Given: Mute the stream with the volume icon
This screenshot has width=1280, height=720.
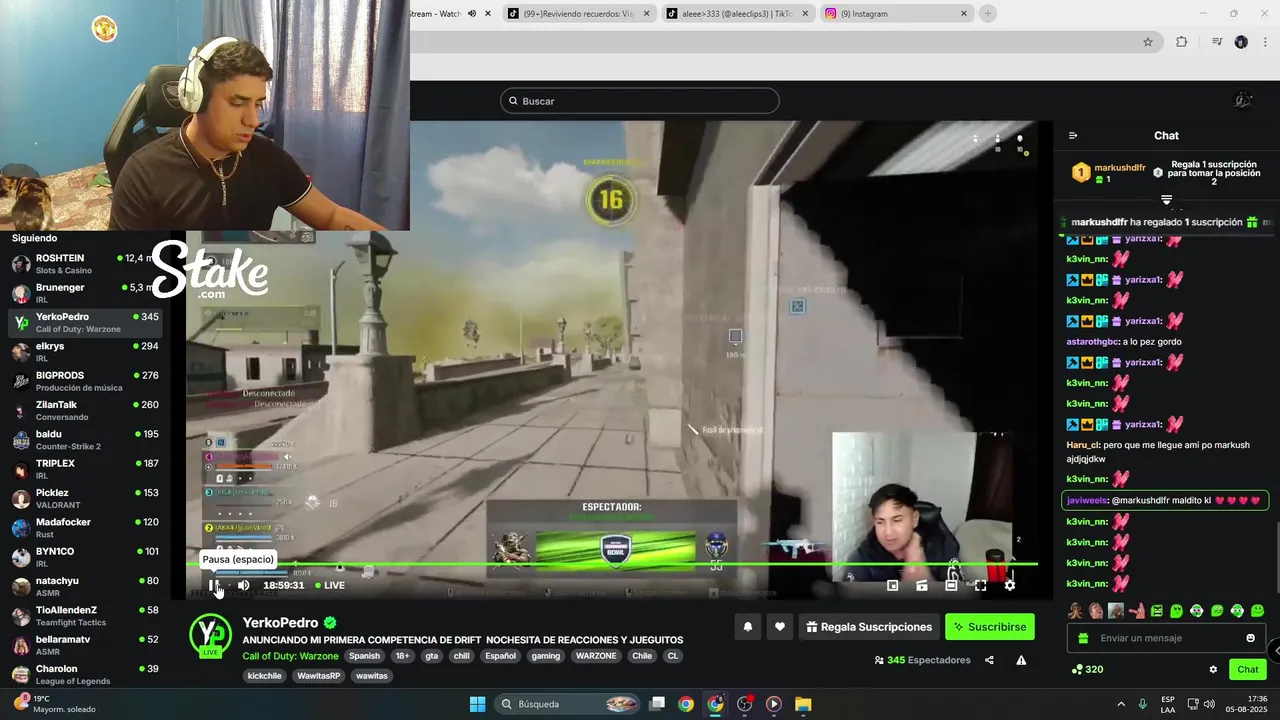Looking at the screenshot, I should (243, 585).
